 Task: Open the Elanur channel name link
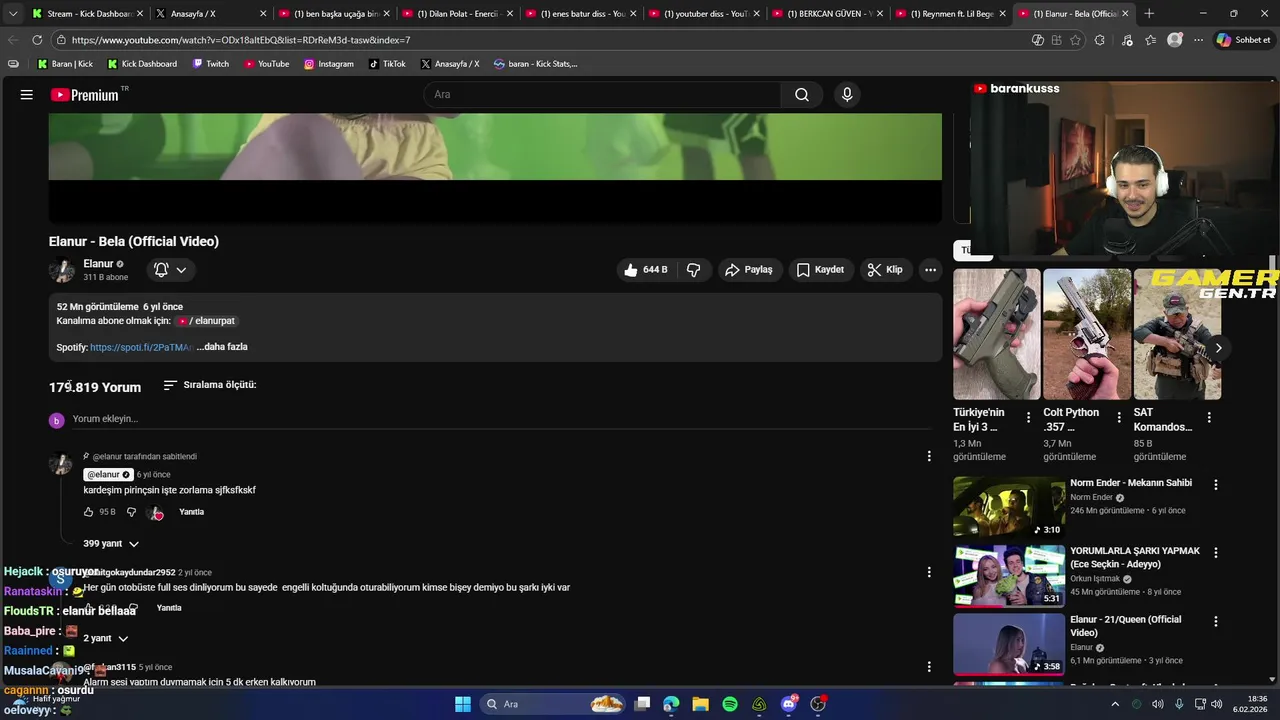click(98, 264)
